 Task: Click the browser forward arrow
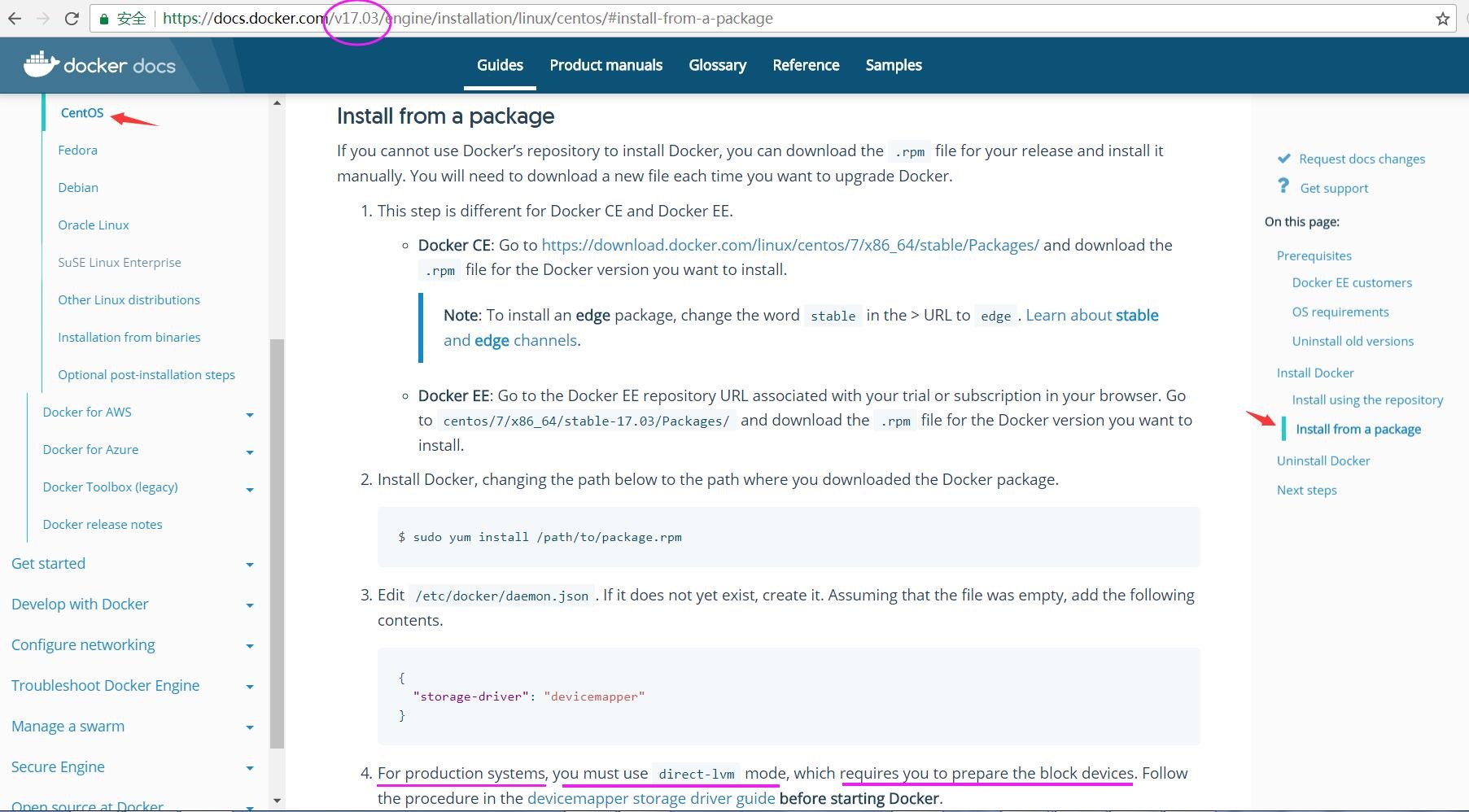pos(43,19)
